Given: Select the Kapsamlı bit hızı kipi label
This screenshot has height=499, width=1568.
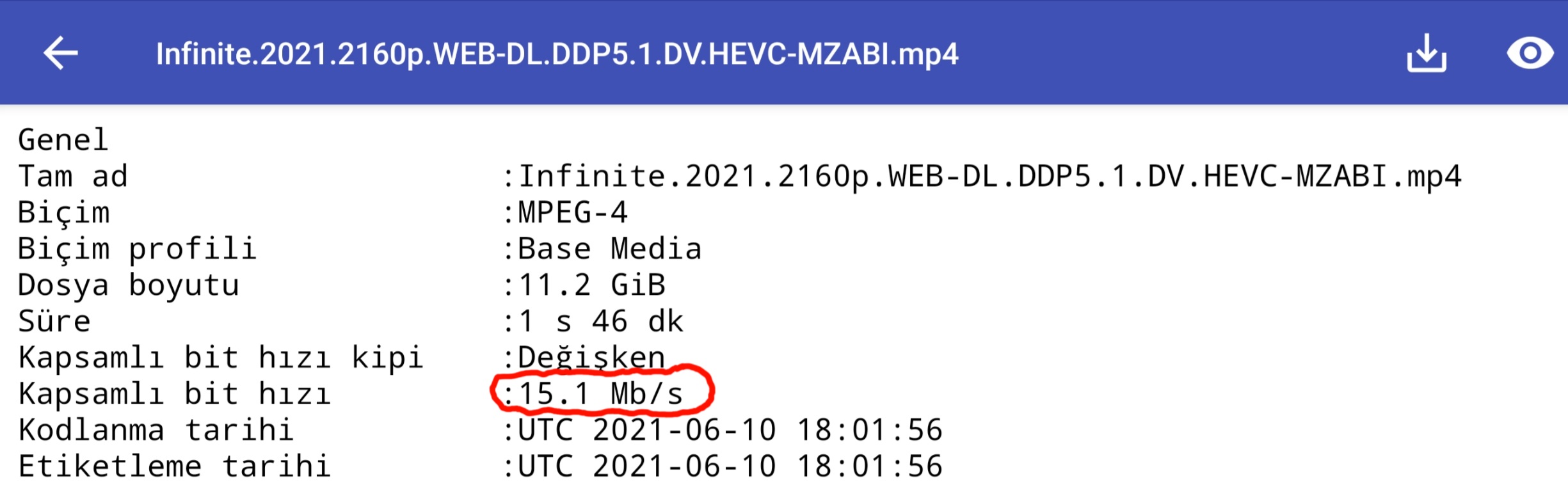Looking at the screenshot, I should click(221, 358).
